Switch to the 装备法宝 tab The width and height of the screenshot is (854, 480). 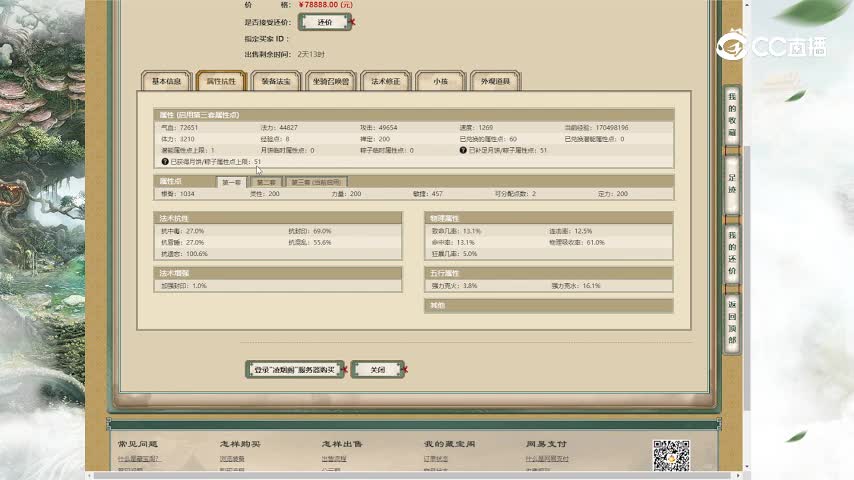tap(275, 81)
